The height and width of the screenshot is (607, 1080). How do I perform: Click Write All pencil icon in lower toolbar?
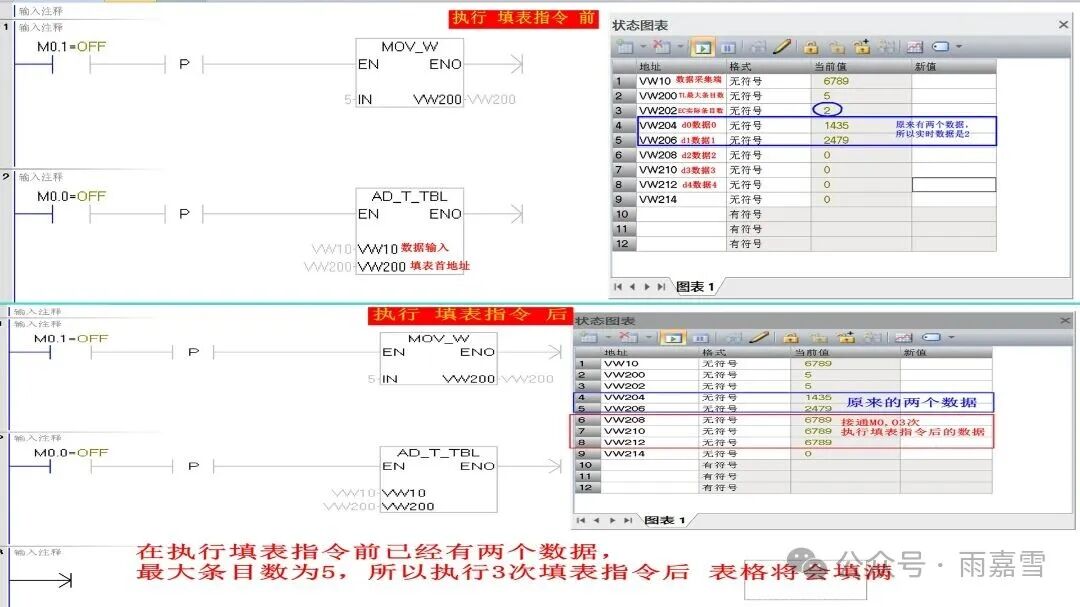tap(759, 338)
